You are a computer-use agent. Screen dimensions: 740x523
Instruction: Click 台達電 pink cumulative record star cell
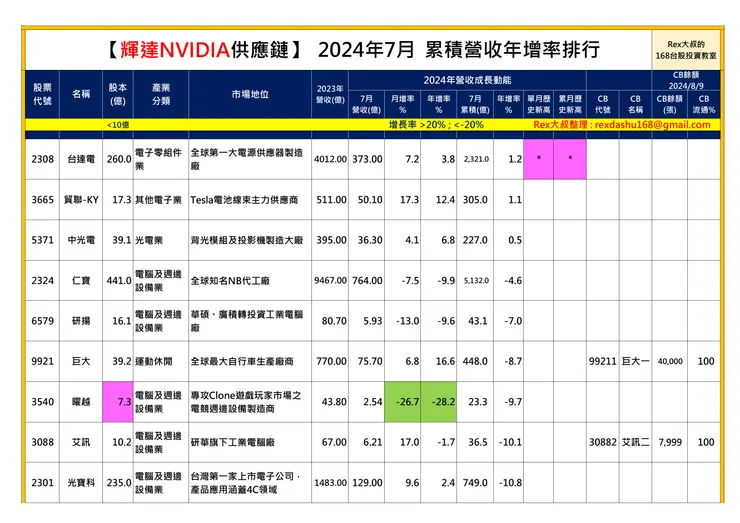click(570, 159)
